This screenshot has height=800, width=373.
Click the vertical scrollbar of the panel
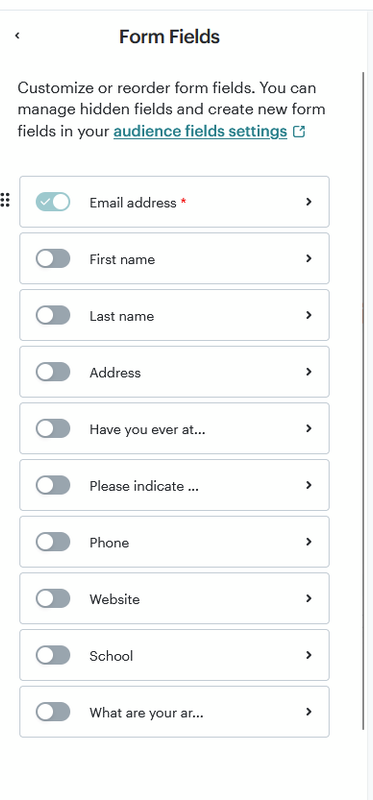click(363, 401)
